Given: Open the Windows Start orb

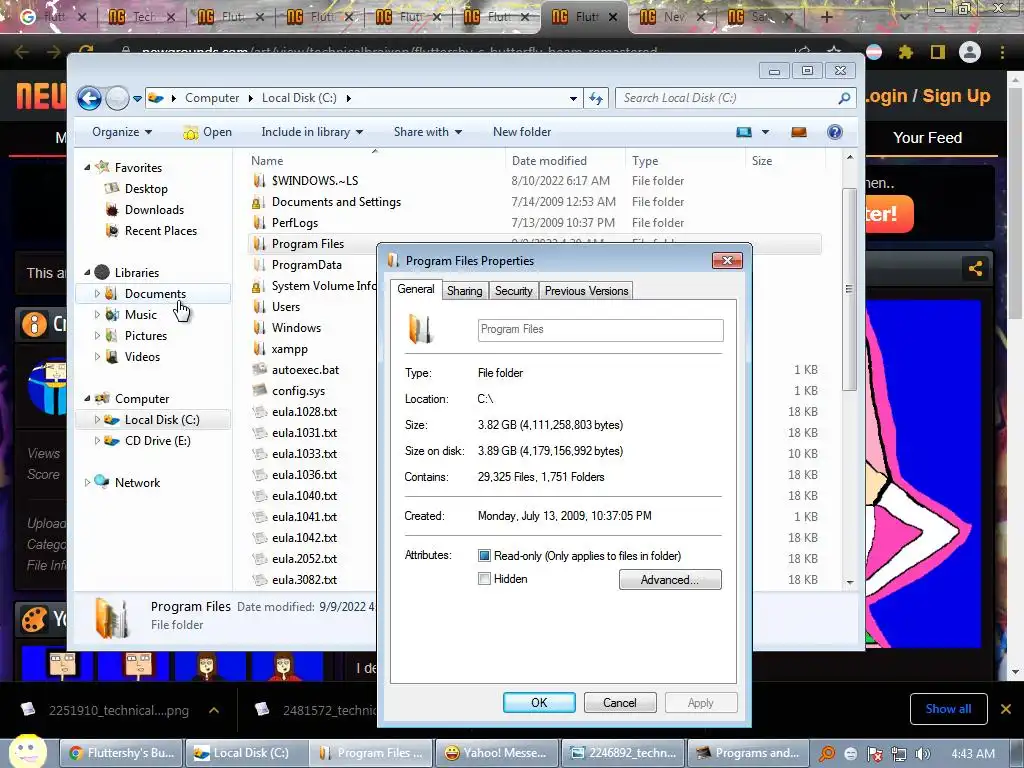Looking at the screenshot, I should 27,751.
